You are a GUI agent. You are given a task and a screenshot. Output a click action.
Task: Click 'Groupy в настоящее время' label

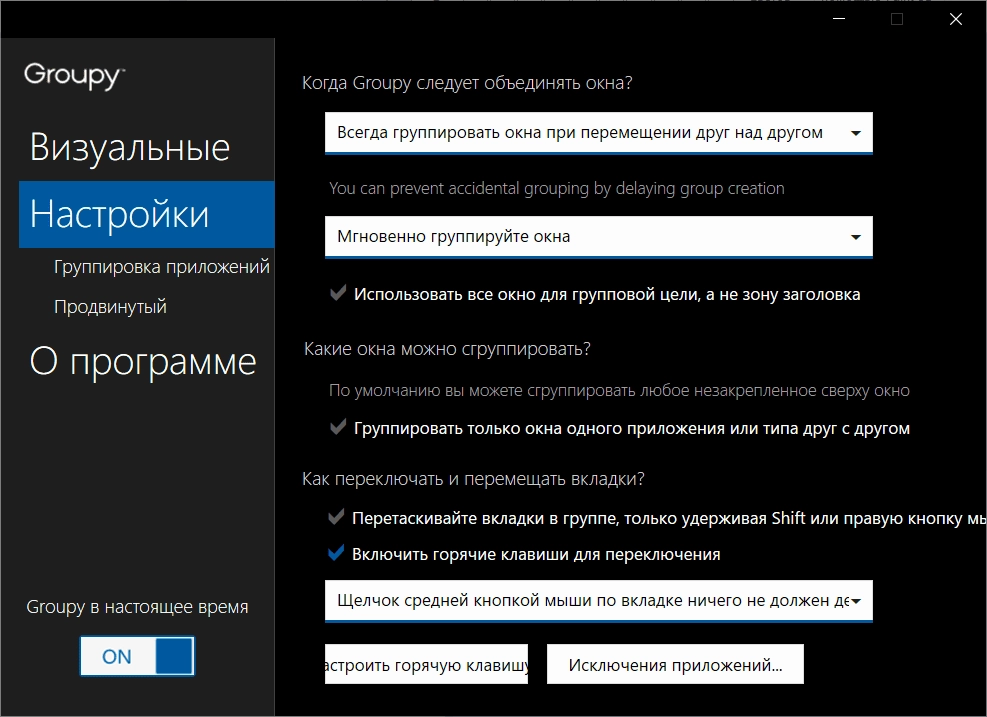137,607
